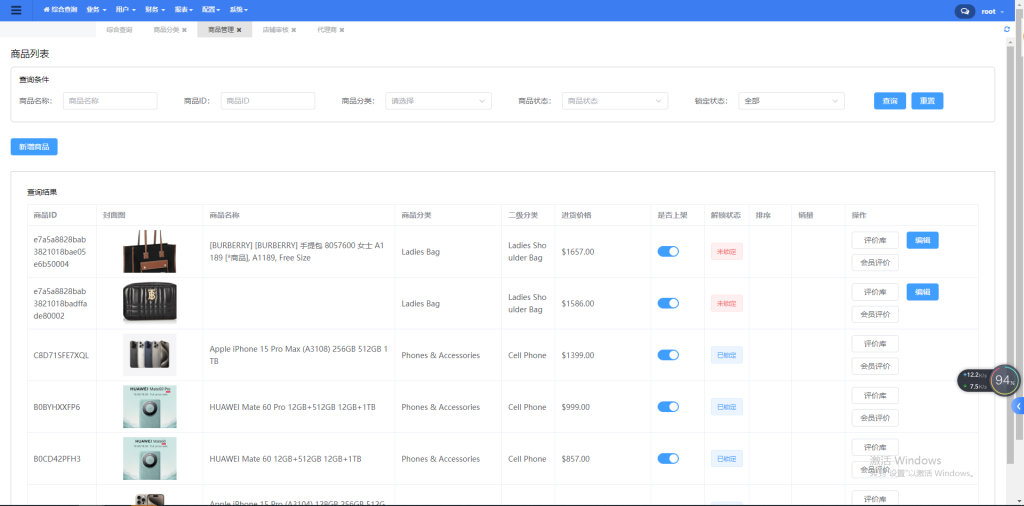The image size is (1024, 506).
Task: Click 评价库 for the $1657.00 BURBERRY row
Action: point(875,240)
